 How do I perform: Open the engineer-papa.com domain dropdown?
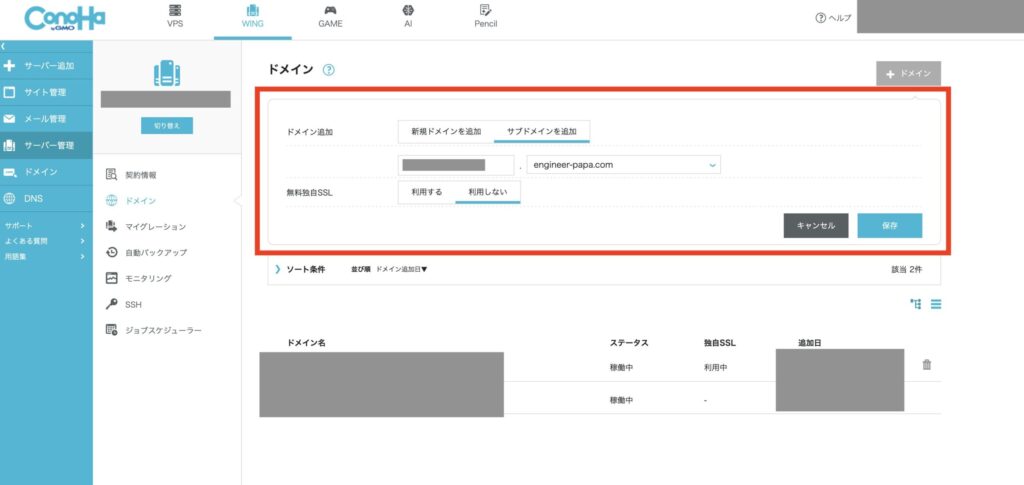click(623, 164)
